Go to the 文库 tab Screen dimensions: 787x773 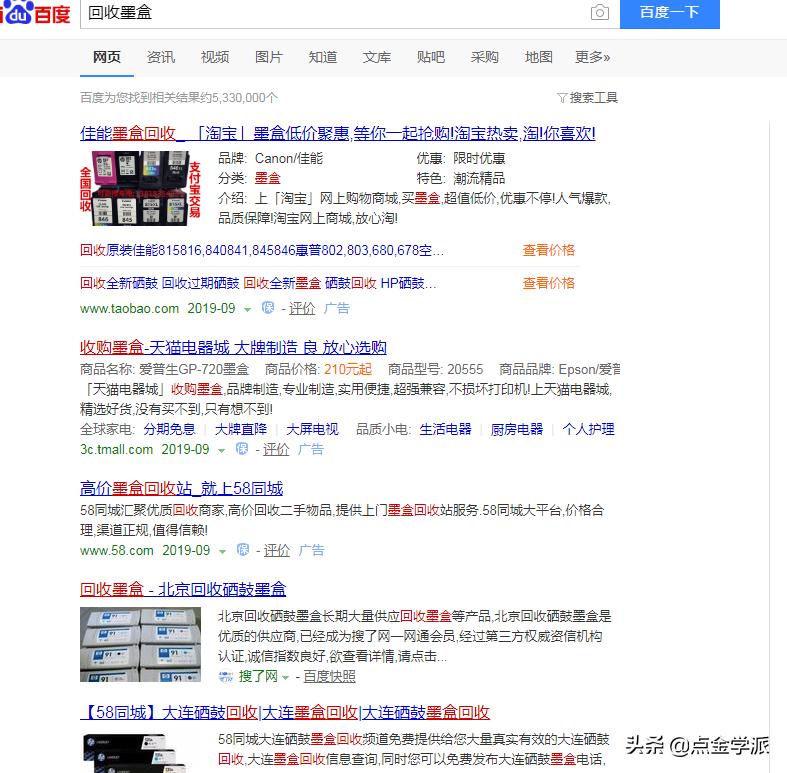point(376,57)
